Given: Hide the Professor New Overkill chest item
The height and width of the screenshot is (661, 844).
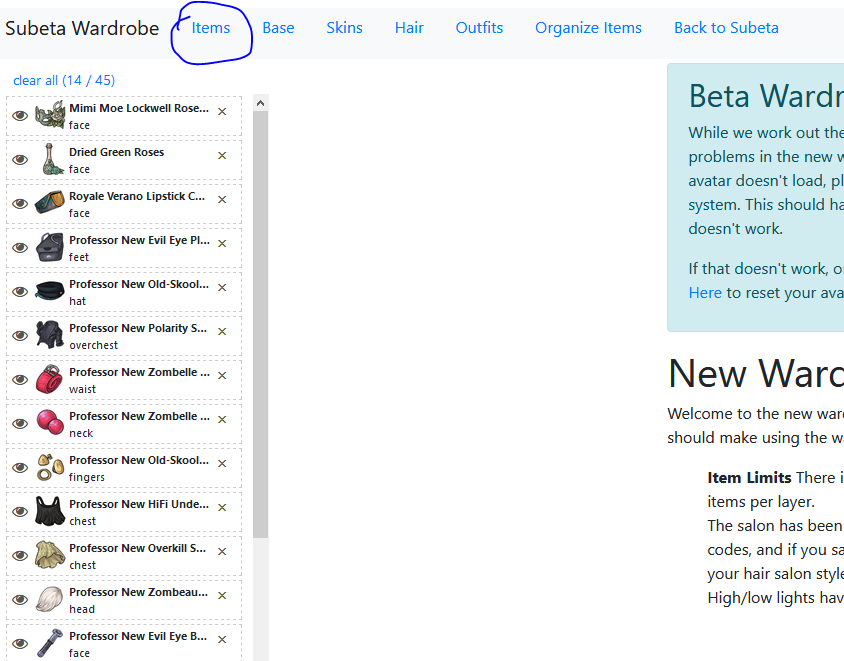Looking at the screenshot, I should click(x=20, y=555).
